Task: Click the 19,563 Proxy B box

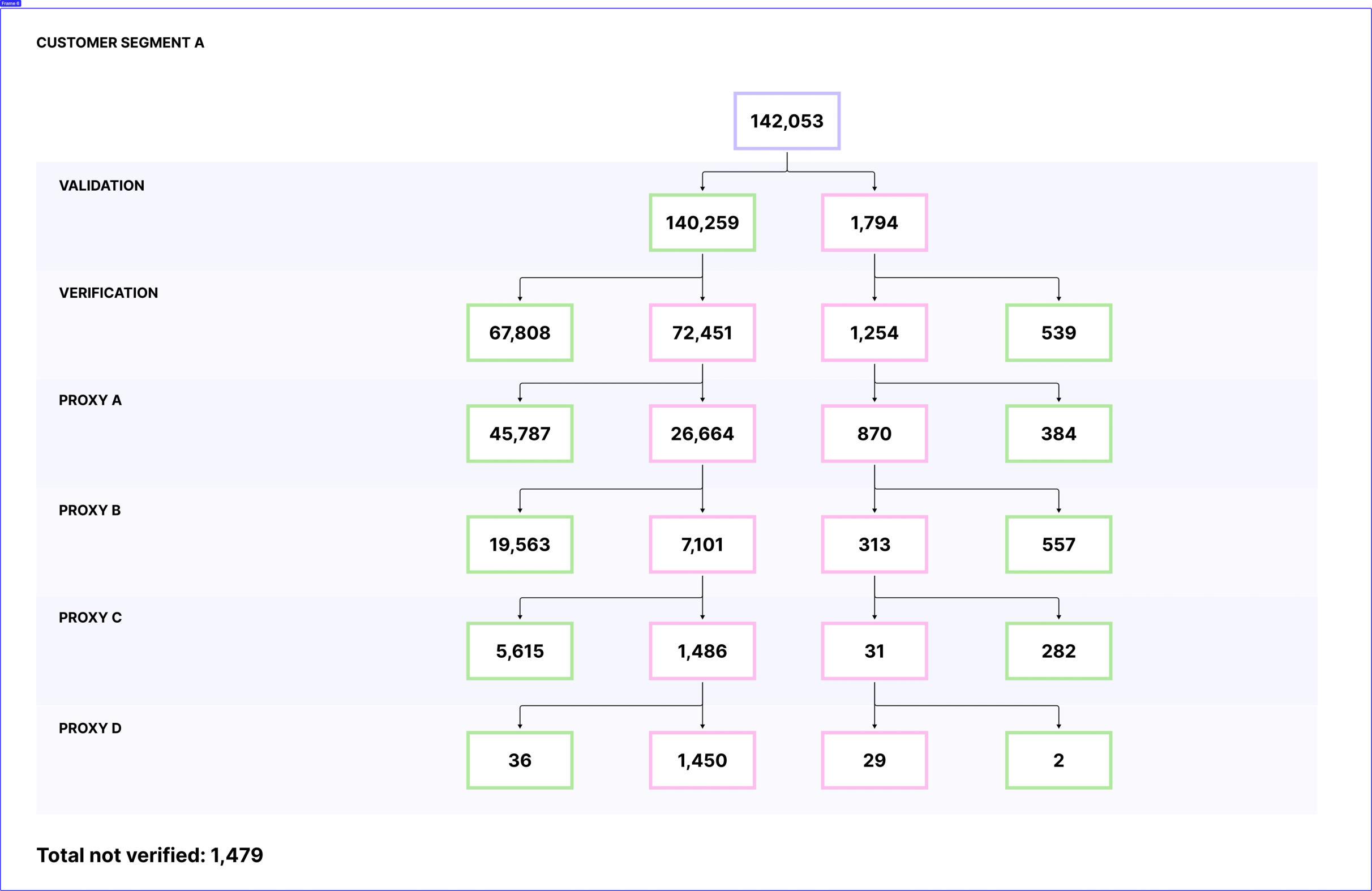Action: coord(520,545)
